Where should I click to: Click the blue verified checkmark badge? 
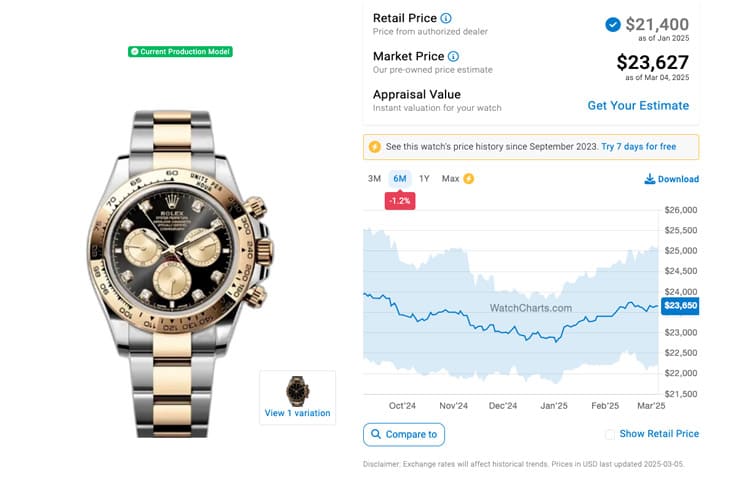[613, 24]
